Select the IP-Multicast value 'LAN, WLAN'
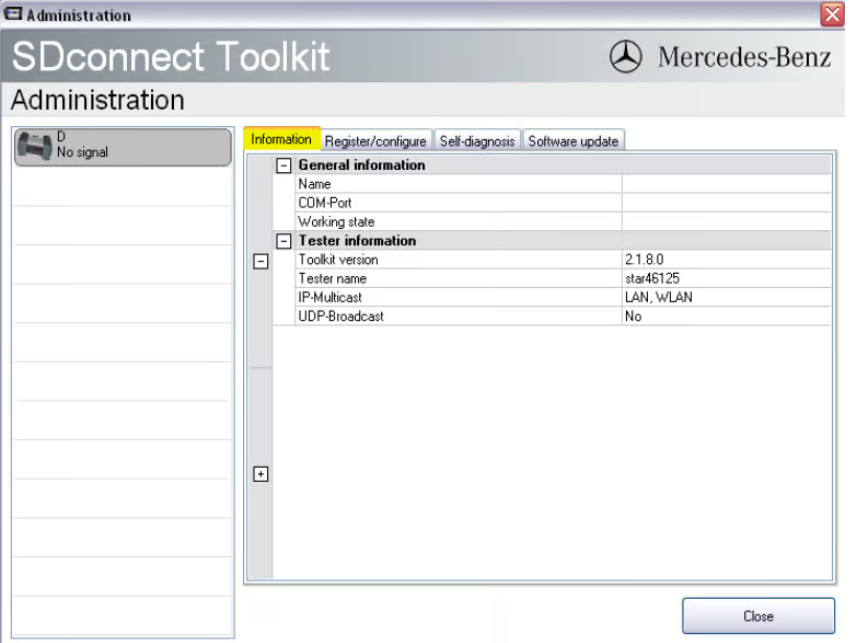This screenshot has height=643, width=850. pos(659,298)
